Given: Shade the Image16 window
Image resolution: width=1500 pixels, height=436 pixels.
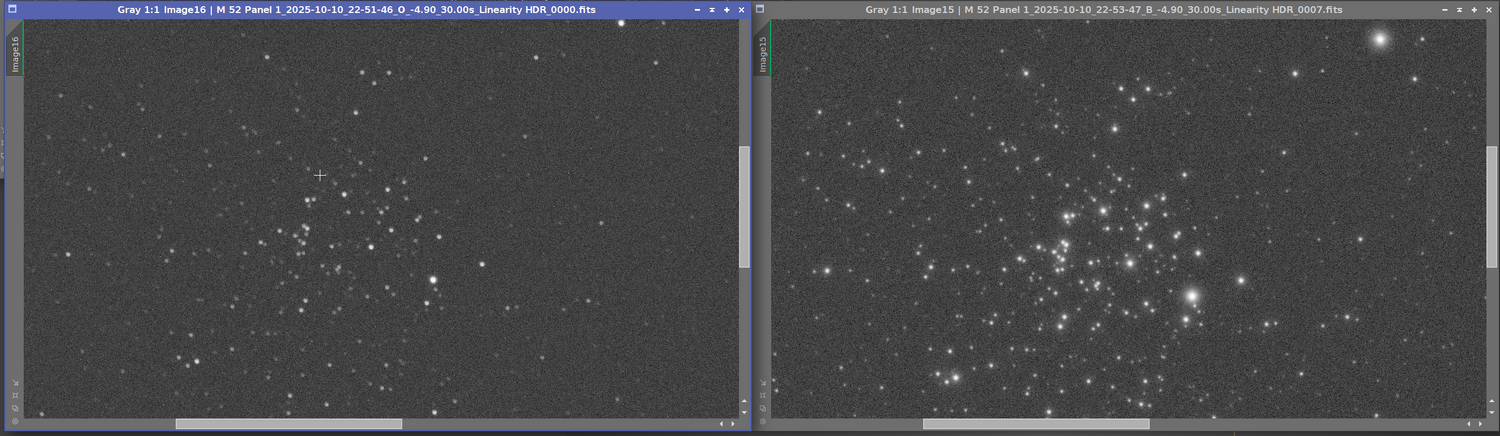Looking at the screenshot, I should (x=712, y=9).
